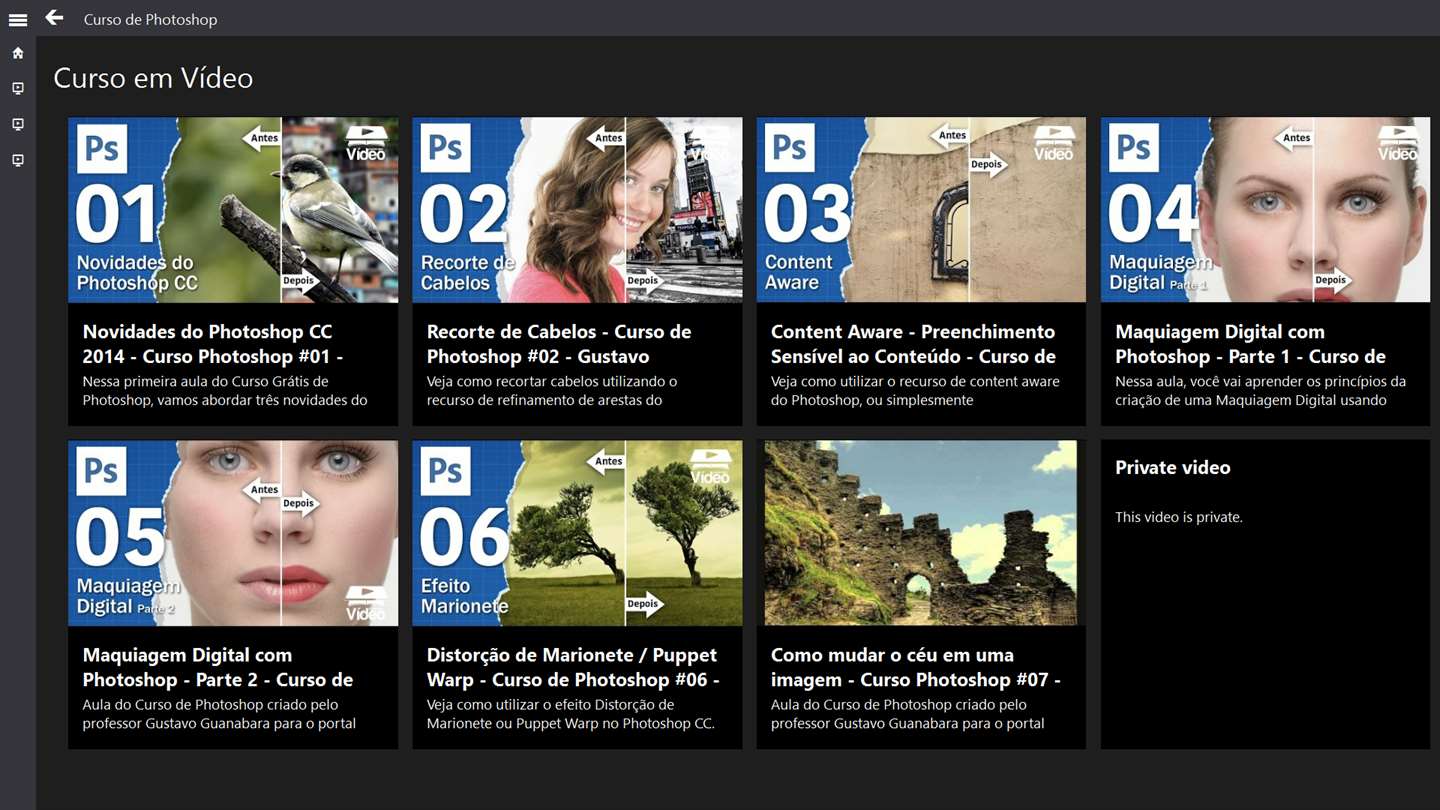Open video 03 Content Aware thumbnail
The image size is (1440, 810).
pos(921,210)
